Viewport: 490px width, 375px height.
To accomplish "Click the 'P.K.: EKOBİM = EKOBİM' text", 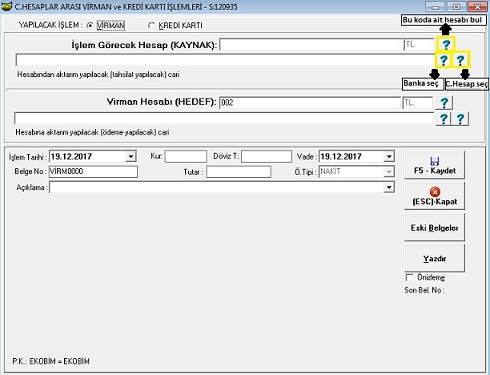I will [x=51, y=361].
